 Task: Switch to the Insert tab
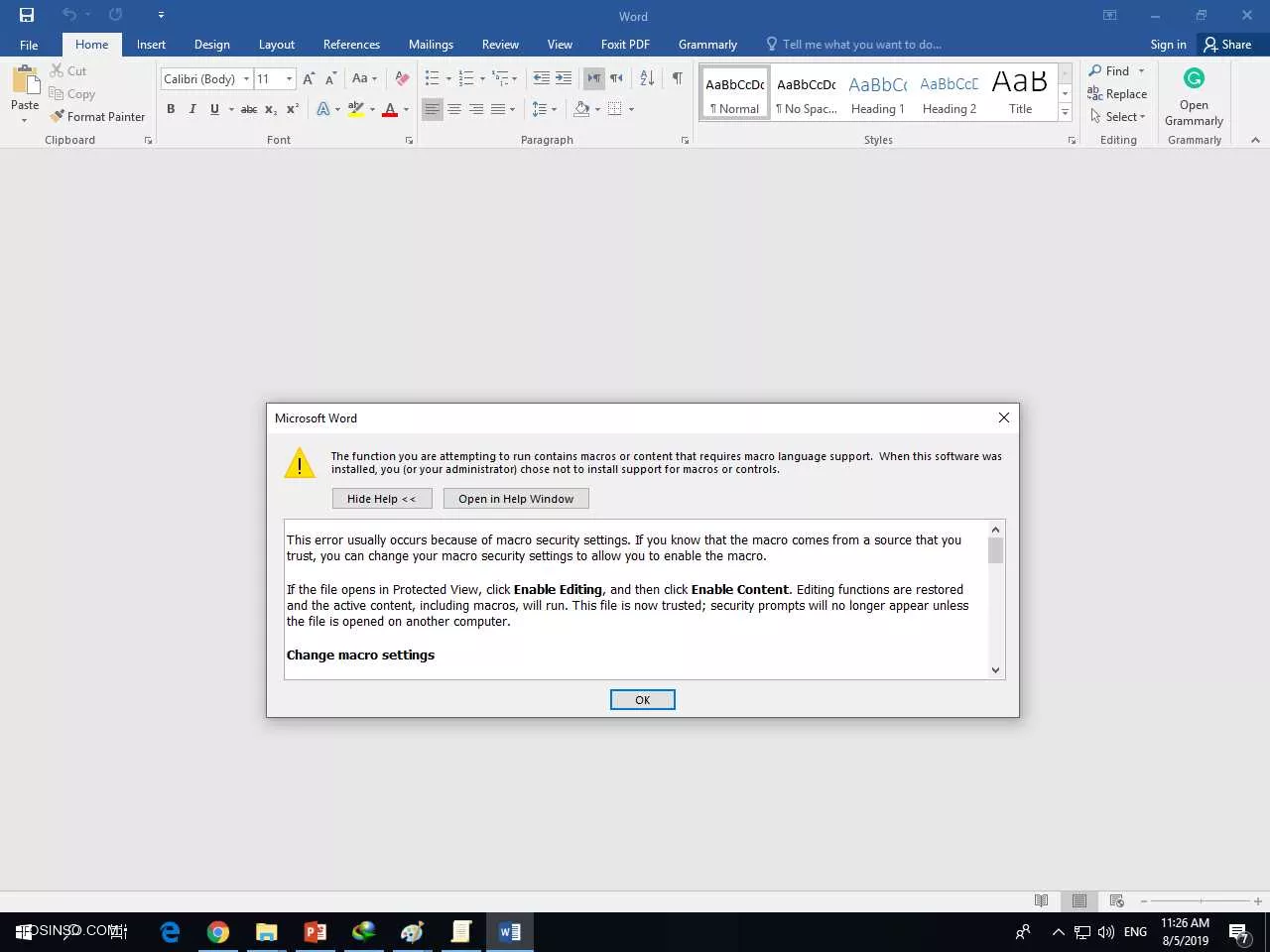(x=151, y=45)
